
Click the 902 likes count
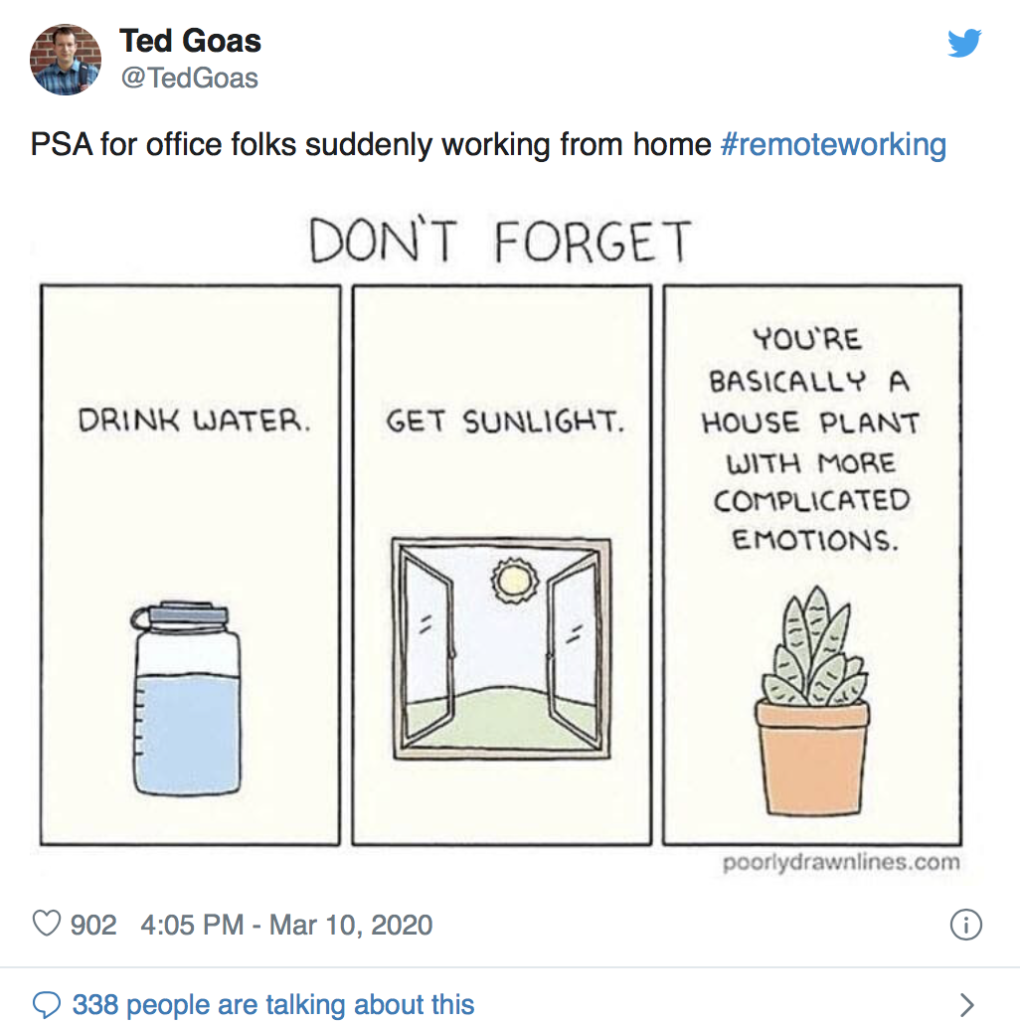coord(93,925)
